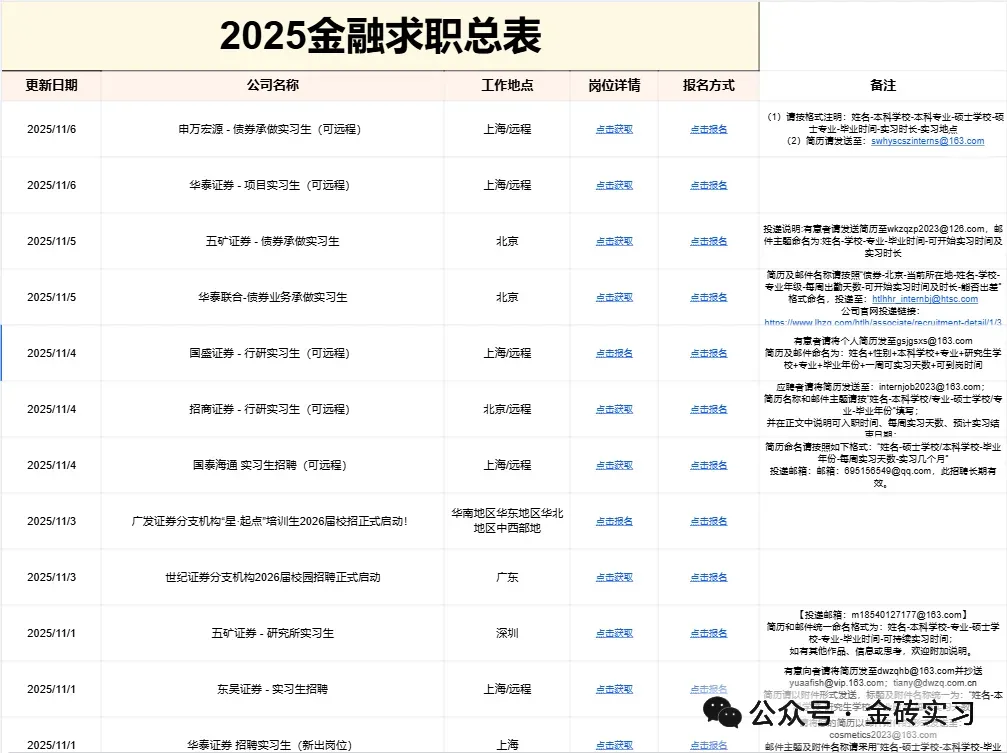
Task: Open 岗位详情 link for 广发证券 星·起点 培训生
Action: [614, 521]
